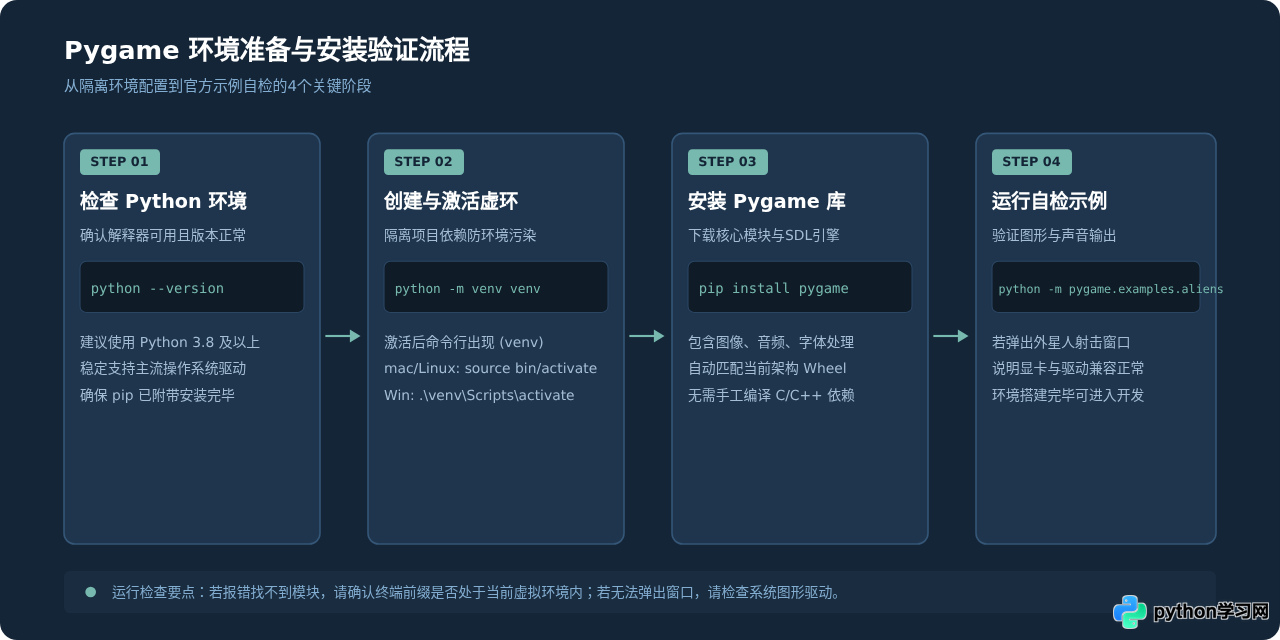Click line 说明显卡与驱动兼容正常
Viewport: 1280px width, 640px height.
coord(1068,368)
